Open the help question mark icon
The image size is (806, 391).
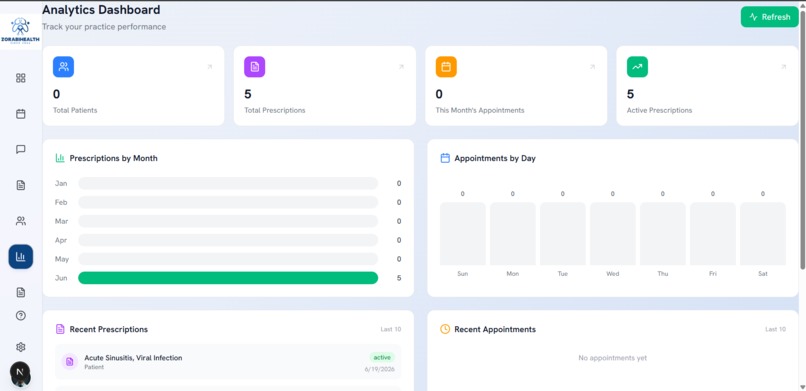click(x=21, y=316)
